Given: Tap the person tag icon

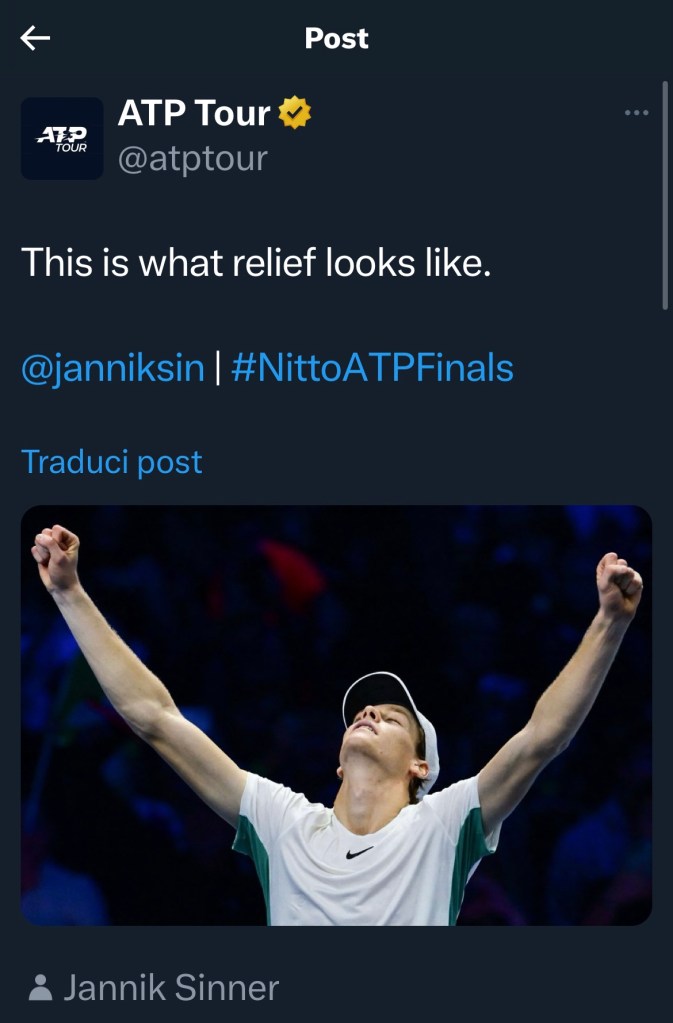Looking at the screenshot, I should [40, 989].
